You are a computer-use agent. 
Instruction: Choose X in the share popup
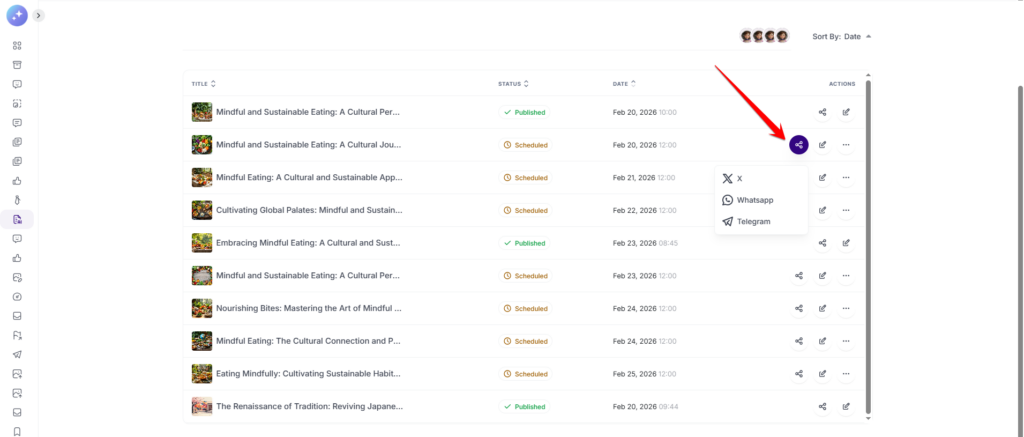tap(739, 178)
